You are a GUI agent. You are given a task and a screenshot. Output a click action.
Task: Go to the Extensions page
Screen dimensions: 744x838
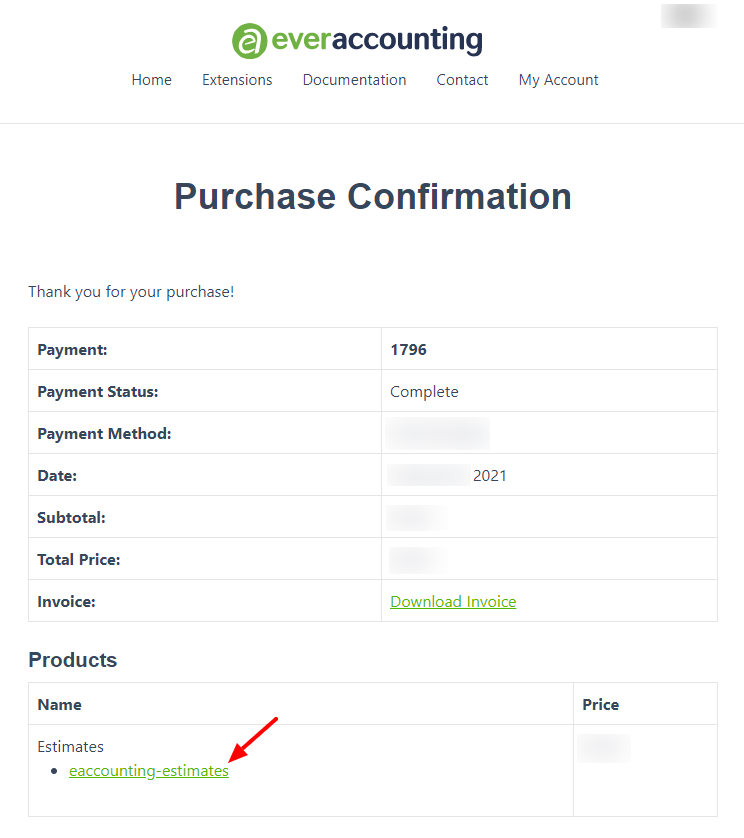coord(237,80)
